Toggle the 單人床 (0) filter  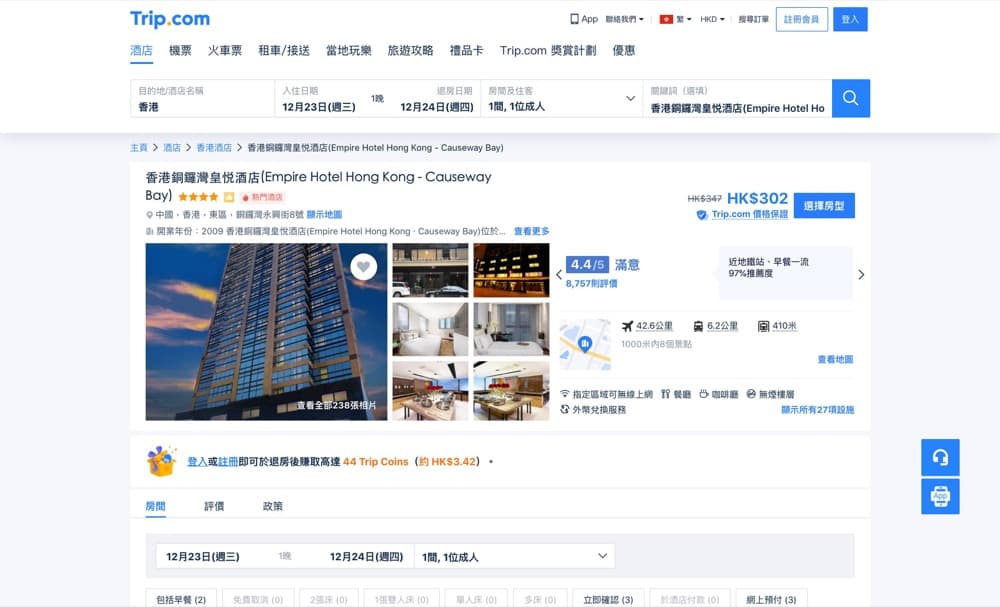[x=476, y=599]
